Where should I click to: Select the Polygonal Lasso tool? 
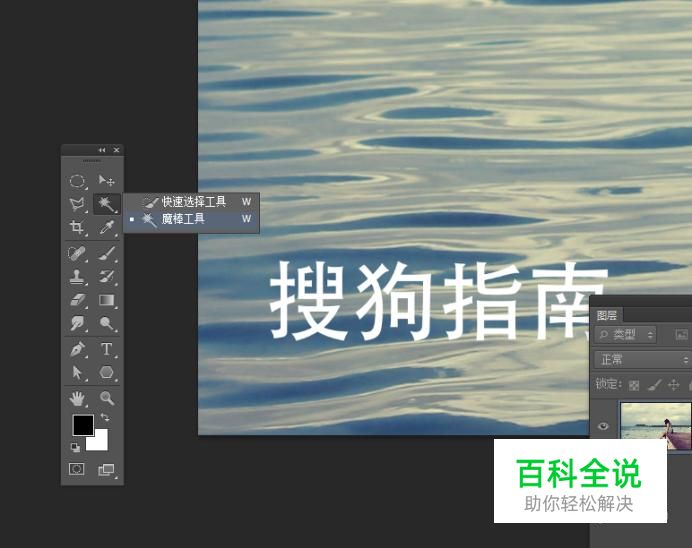tap(77, 204)
